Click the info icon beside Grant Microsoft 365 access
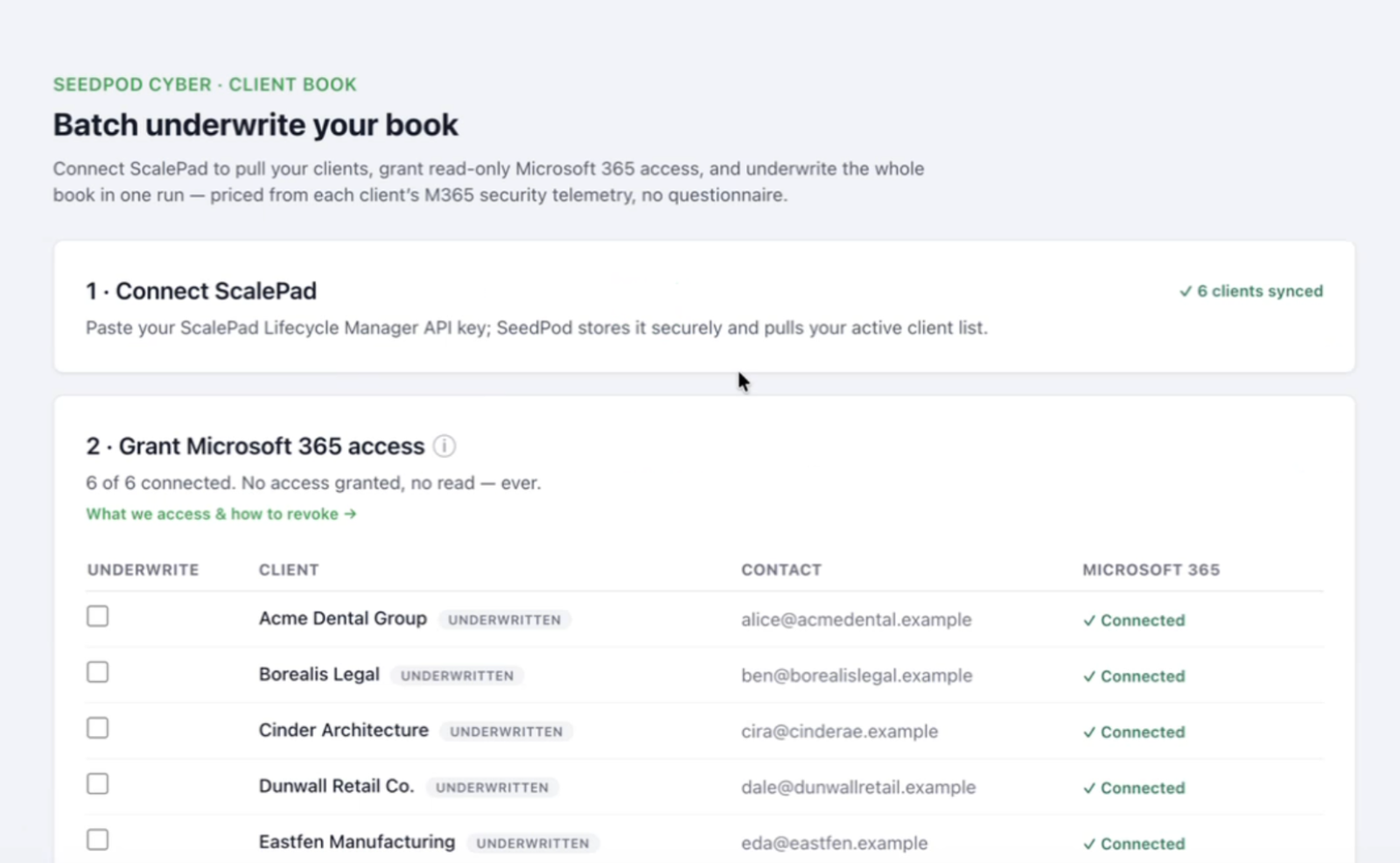Viewport: 1400px width, 863px height. pyautogui.click(x=444, y=446)
